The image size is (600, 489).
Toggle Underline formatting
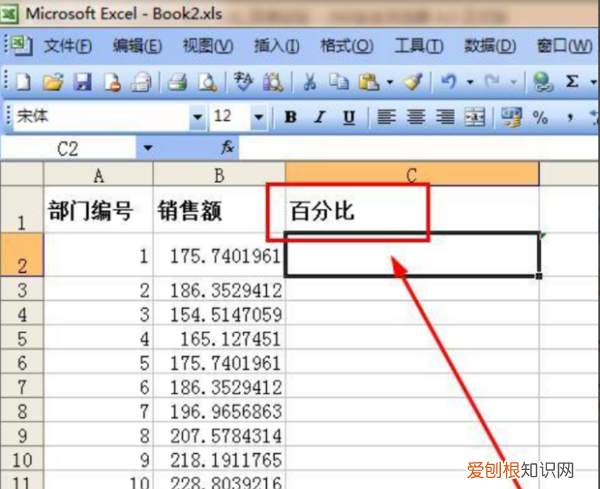pyautogui.click(x=349, y=117)
